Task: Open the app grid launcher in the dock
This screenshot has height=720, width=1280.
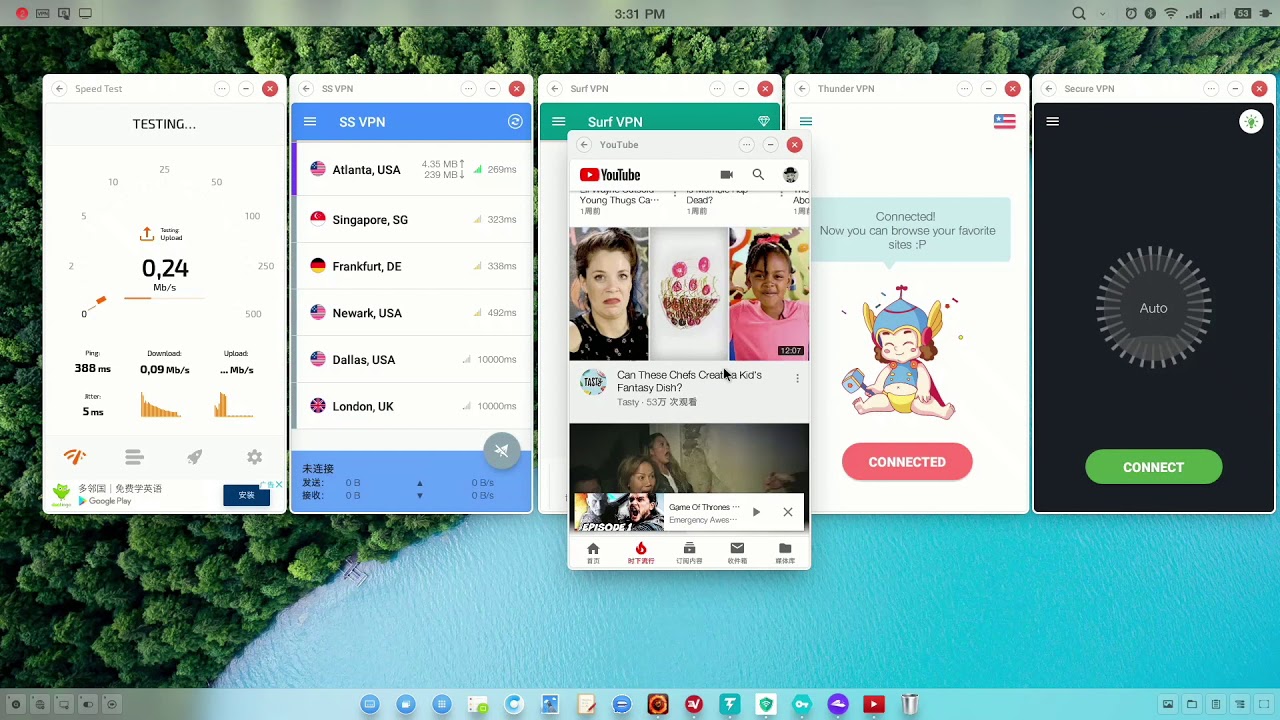Action: click(442, 705)
